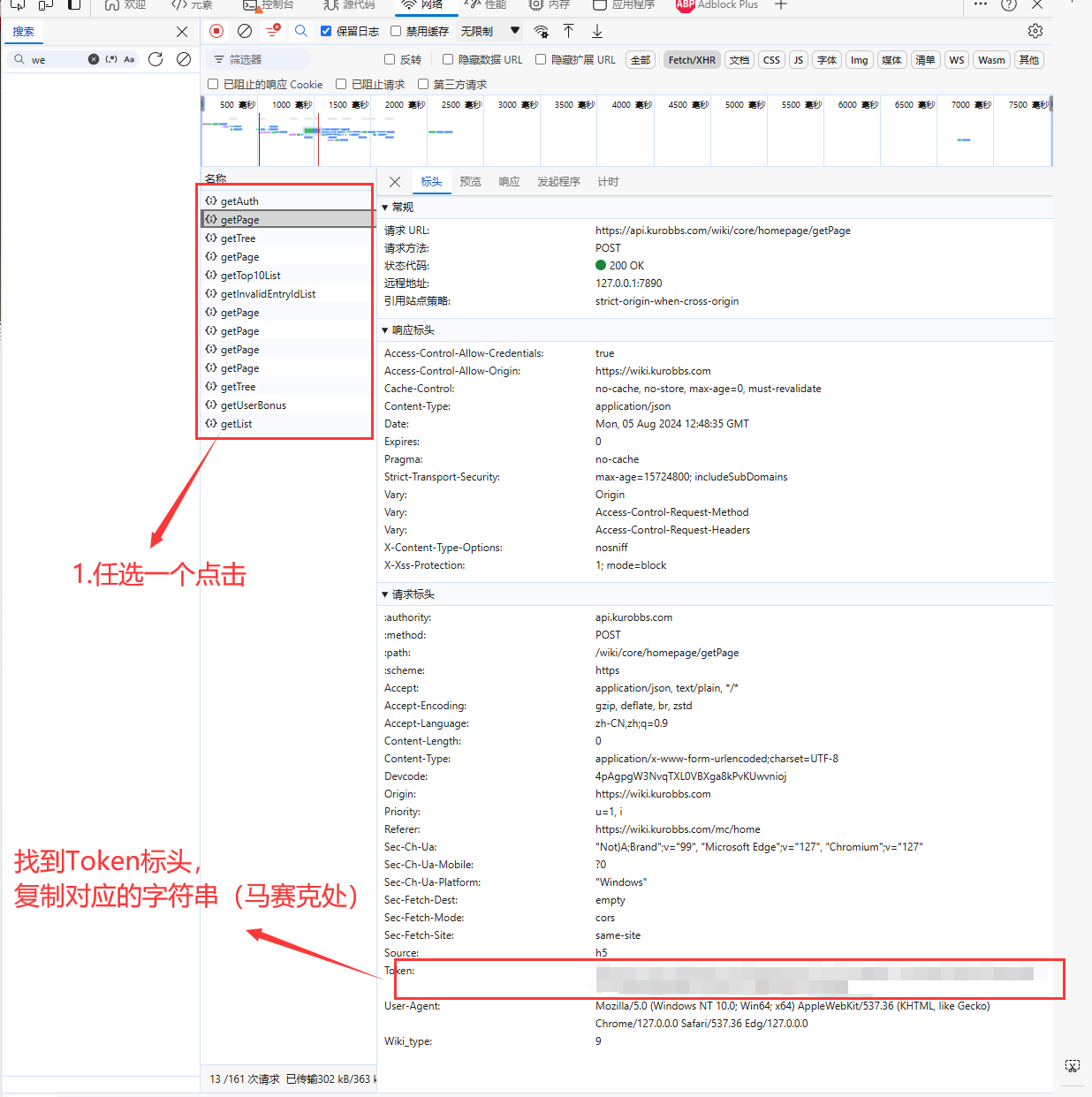Open network settings gear
Image resolution: width=1092 pixels, height=1097 pixels.
(x=1035, y=31)
